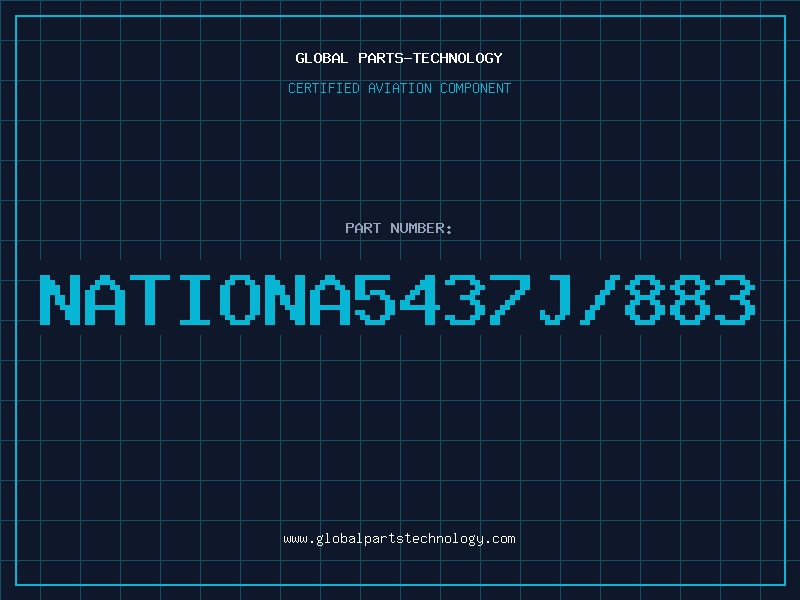Image resolution: width=800 pixels, height=600 pixels.
Task: Select the part number NATIONA5437J/883
Action: click(397, 299)
